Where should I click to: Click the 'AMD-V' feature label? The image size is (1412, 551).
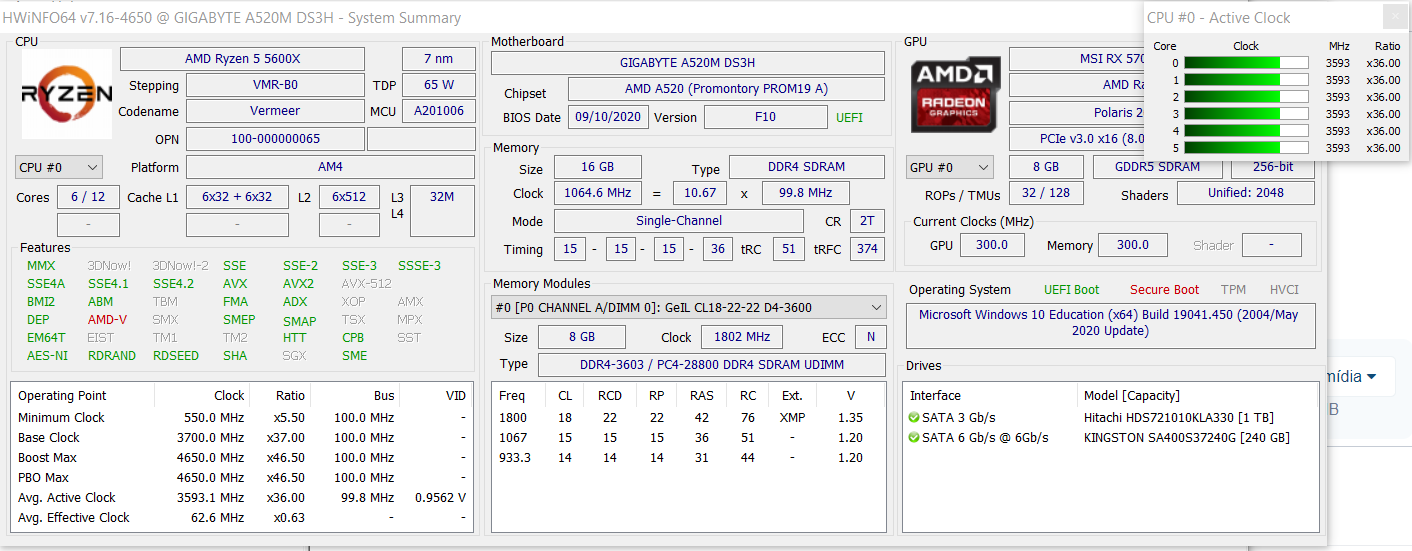(107, 320)
